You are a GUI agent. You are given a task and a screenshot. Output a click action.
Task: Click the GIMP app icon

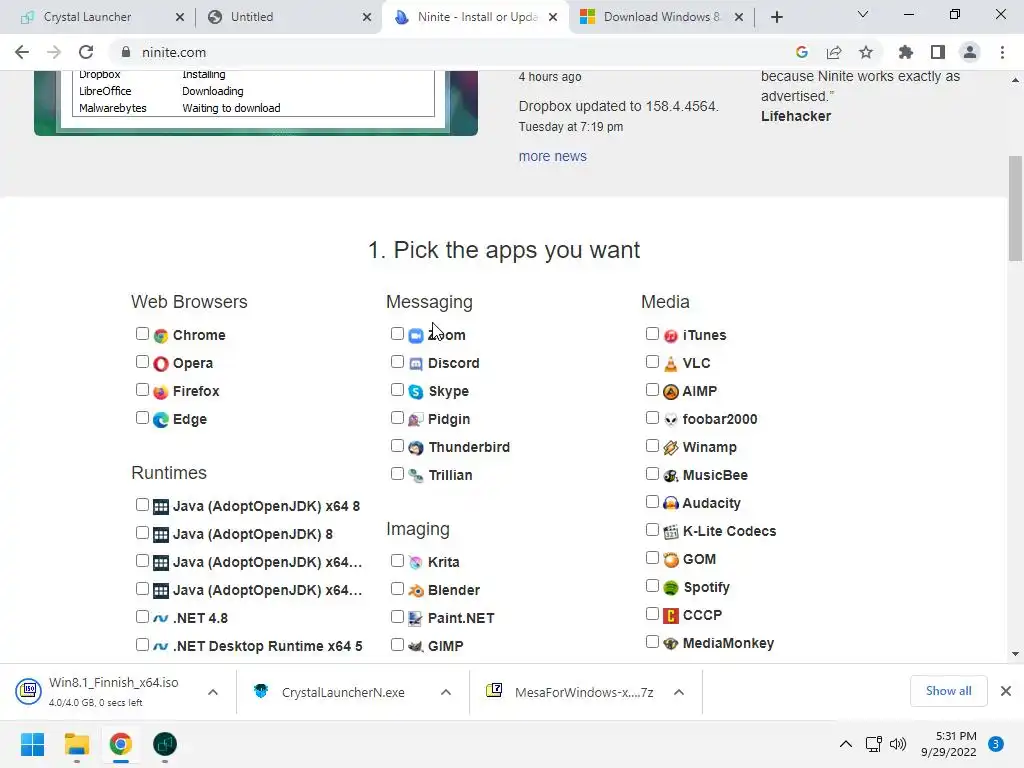point(416,647)
